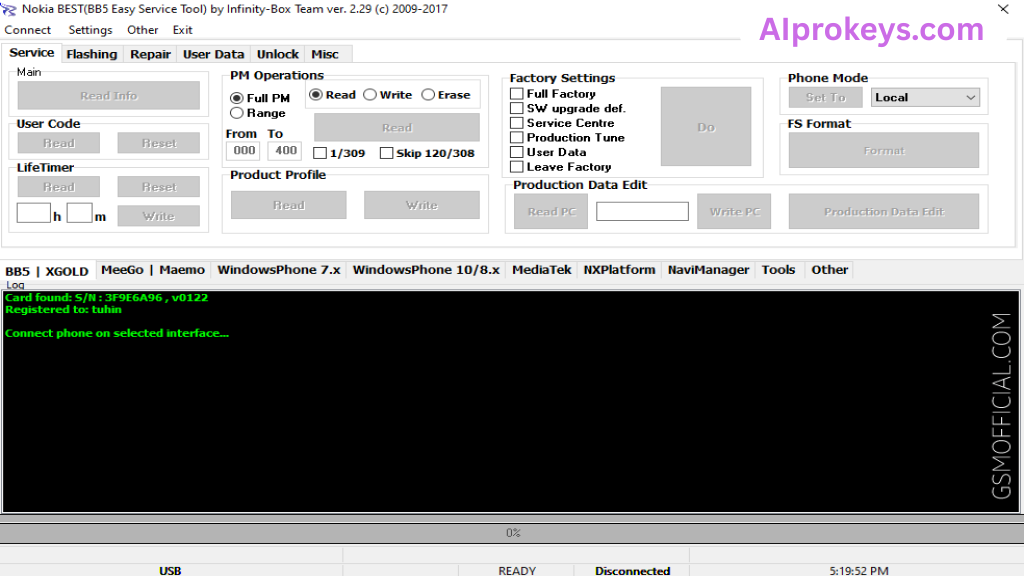1024x576 pixels.
Task: Open the NXPlatform tab
Action: coord(619,270)
